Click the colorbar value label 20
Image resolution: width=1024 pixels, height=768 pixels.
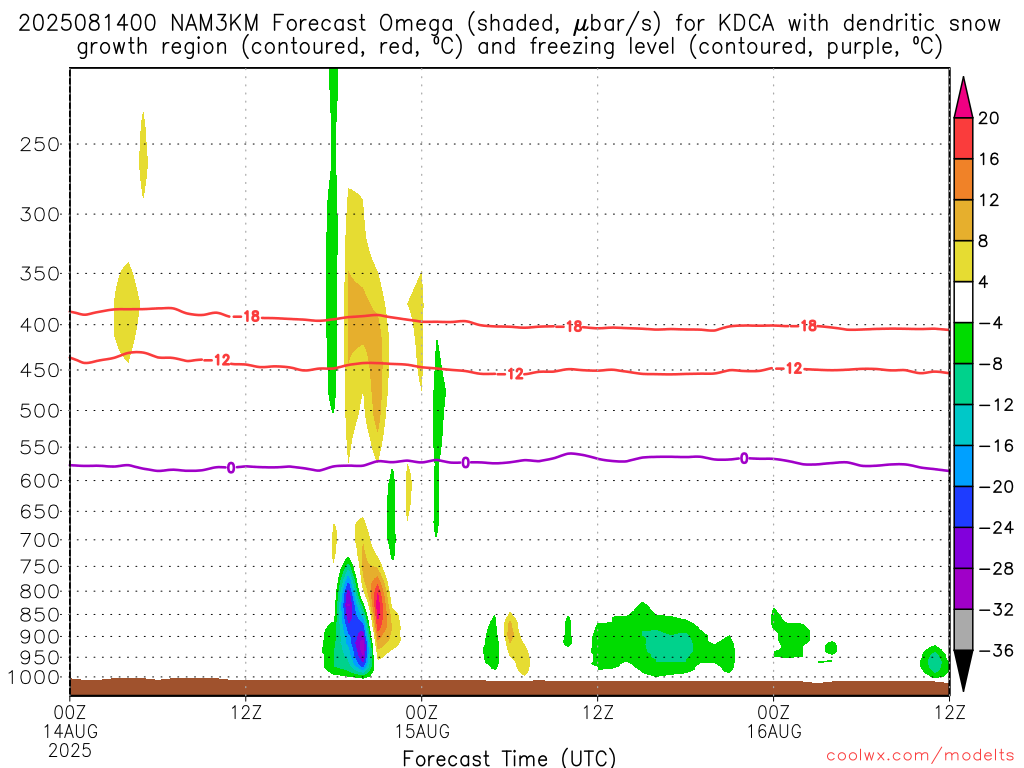(989, 118)
